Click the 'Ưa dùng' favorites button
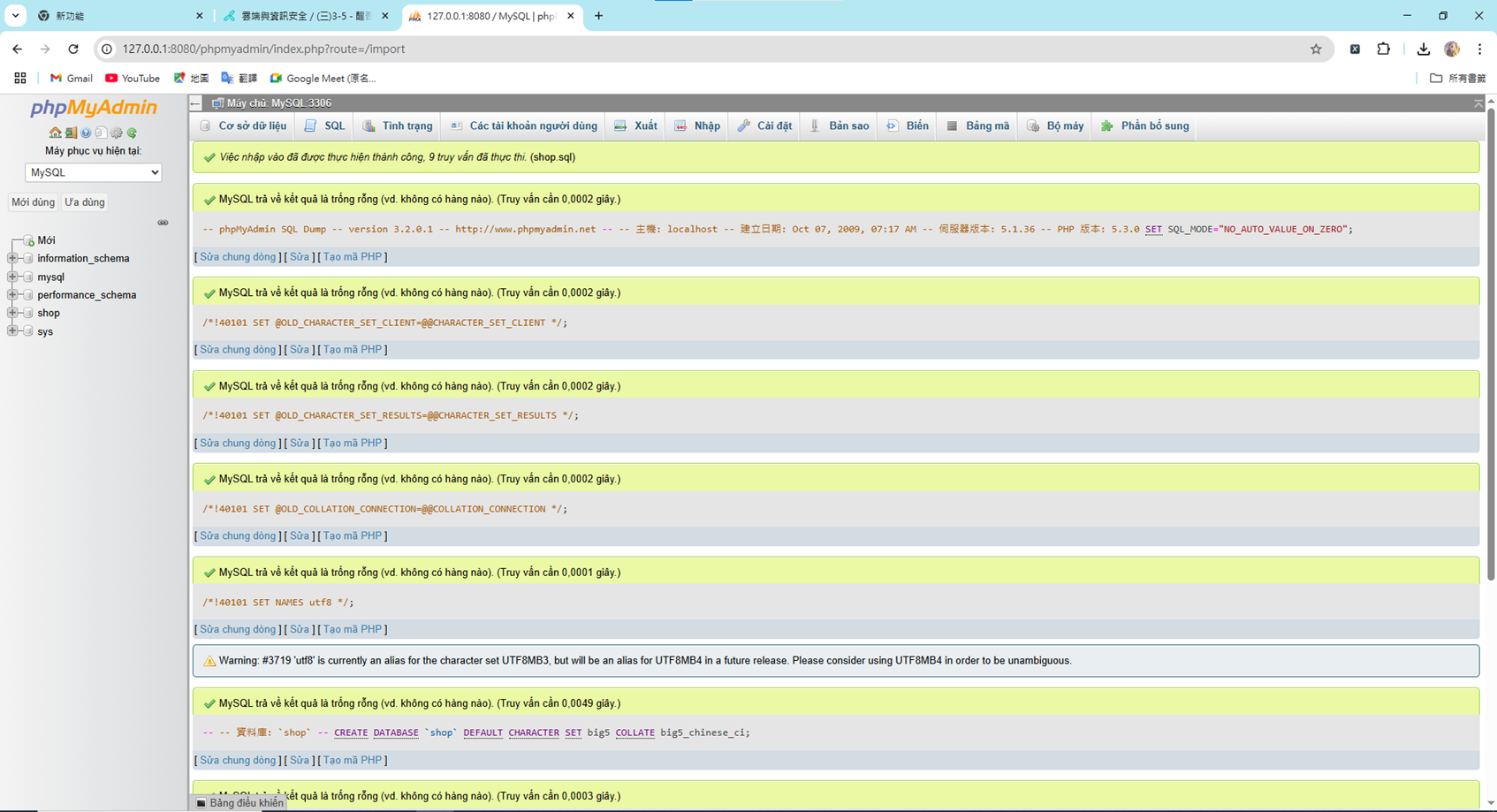Viewport: 1497px width, 812px height. (85, 202)
